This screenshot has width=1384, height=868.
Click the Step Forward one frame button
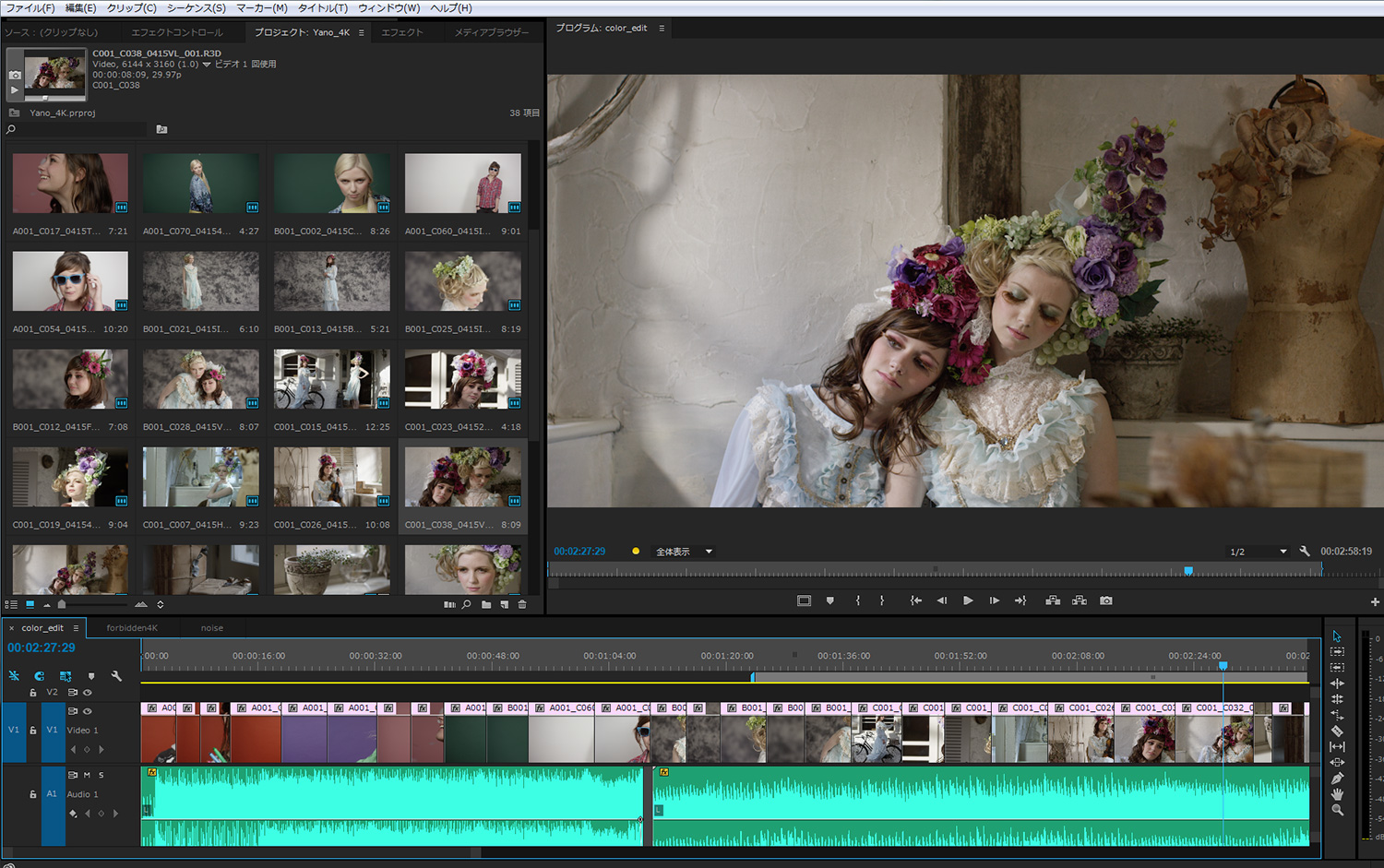pos(994,600)
